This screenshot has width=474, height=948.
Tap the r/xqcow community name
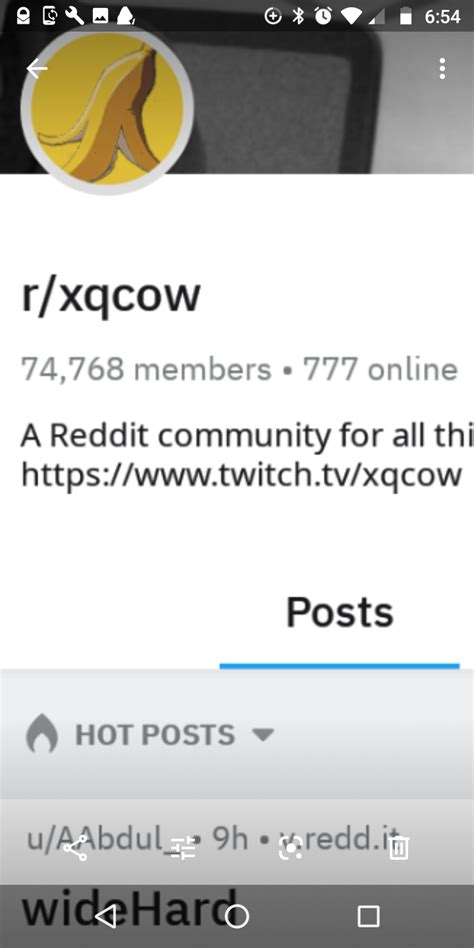coord(111,296)
